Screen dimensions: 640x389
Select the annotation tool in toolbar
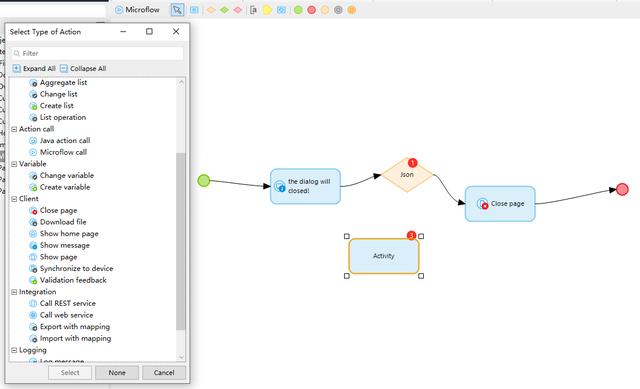[253, 10]
